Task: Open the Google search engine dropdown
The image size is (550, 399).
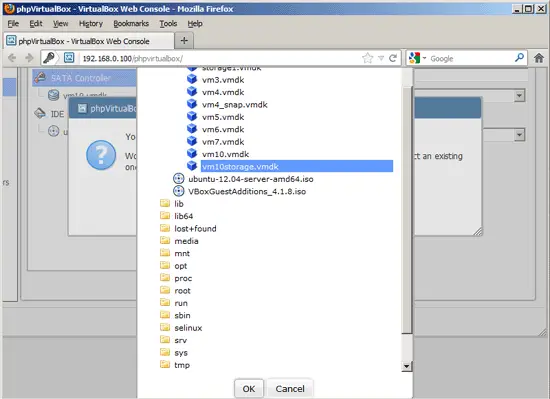Action: click(x=424, y=58)
